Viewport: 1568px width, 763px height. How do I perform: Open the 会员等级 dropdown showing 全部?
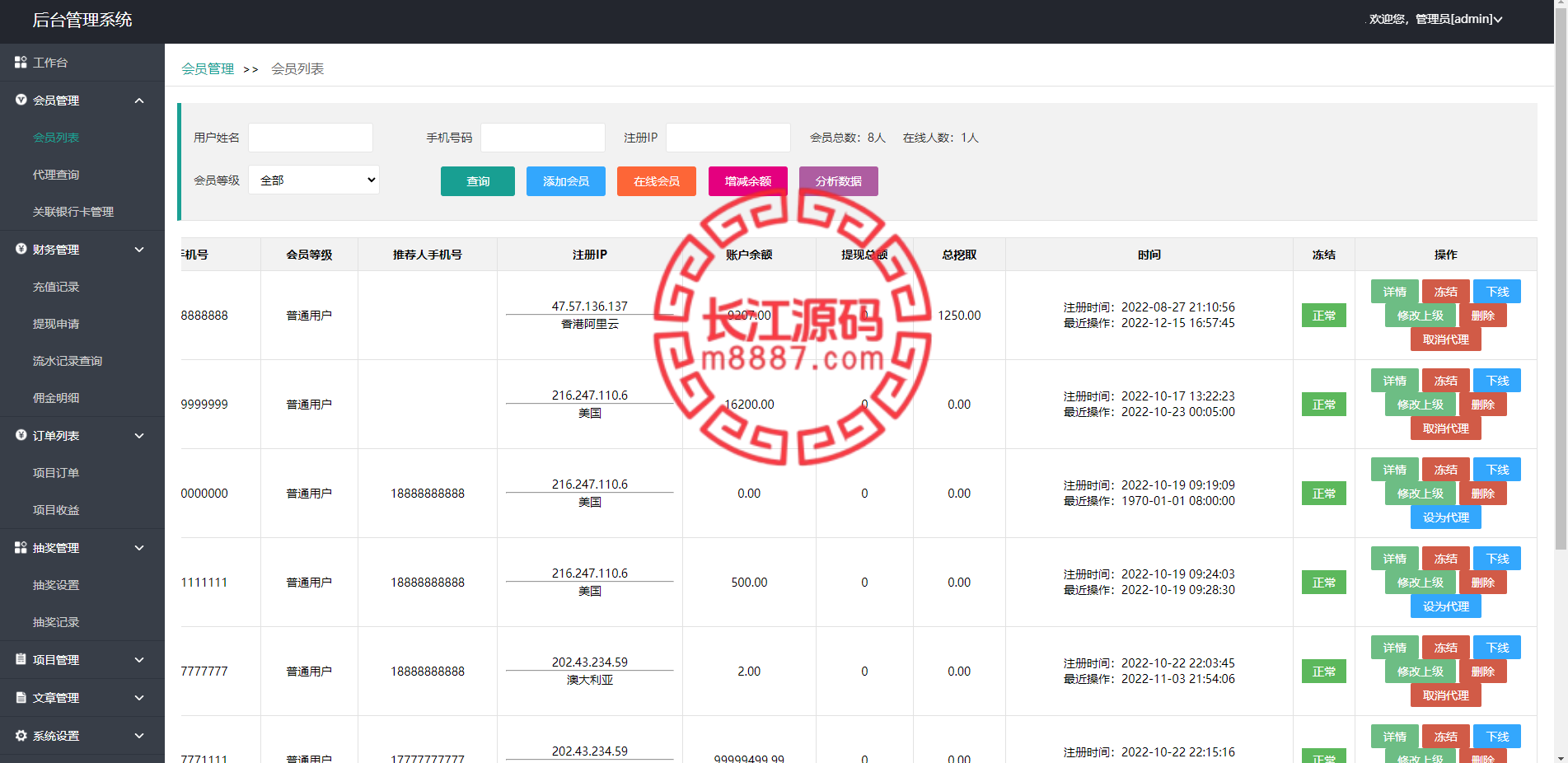click(314, 180)
